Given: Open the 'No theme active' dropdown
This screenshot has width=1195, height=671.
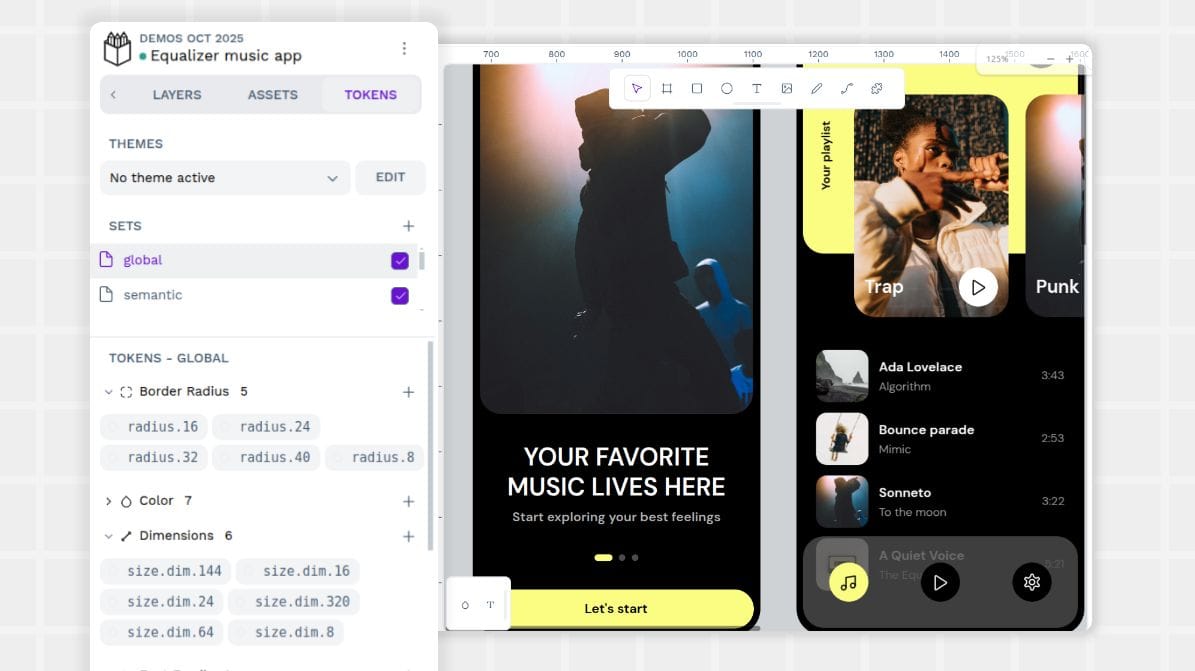Looking at the screenshot, I should click(x=224, y=177).
